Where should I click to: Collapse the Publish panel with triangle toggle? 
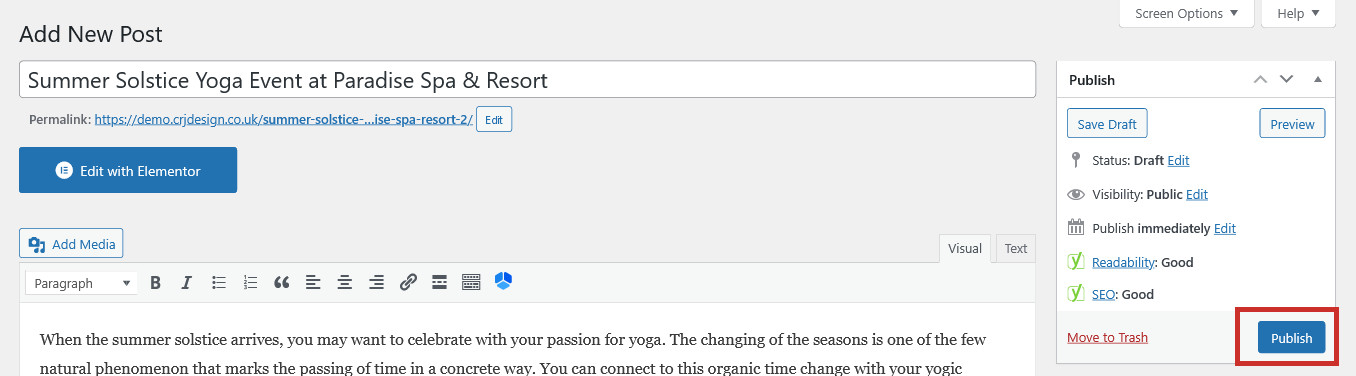click(1318, 79)
